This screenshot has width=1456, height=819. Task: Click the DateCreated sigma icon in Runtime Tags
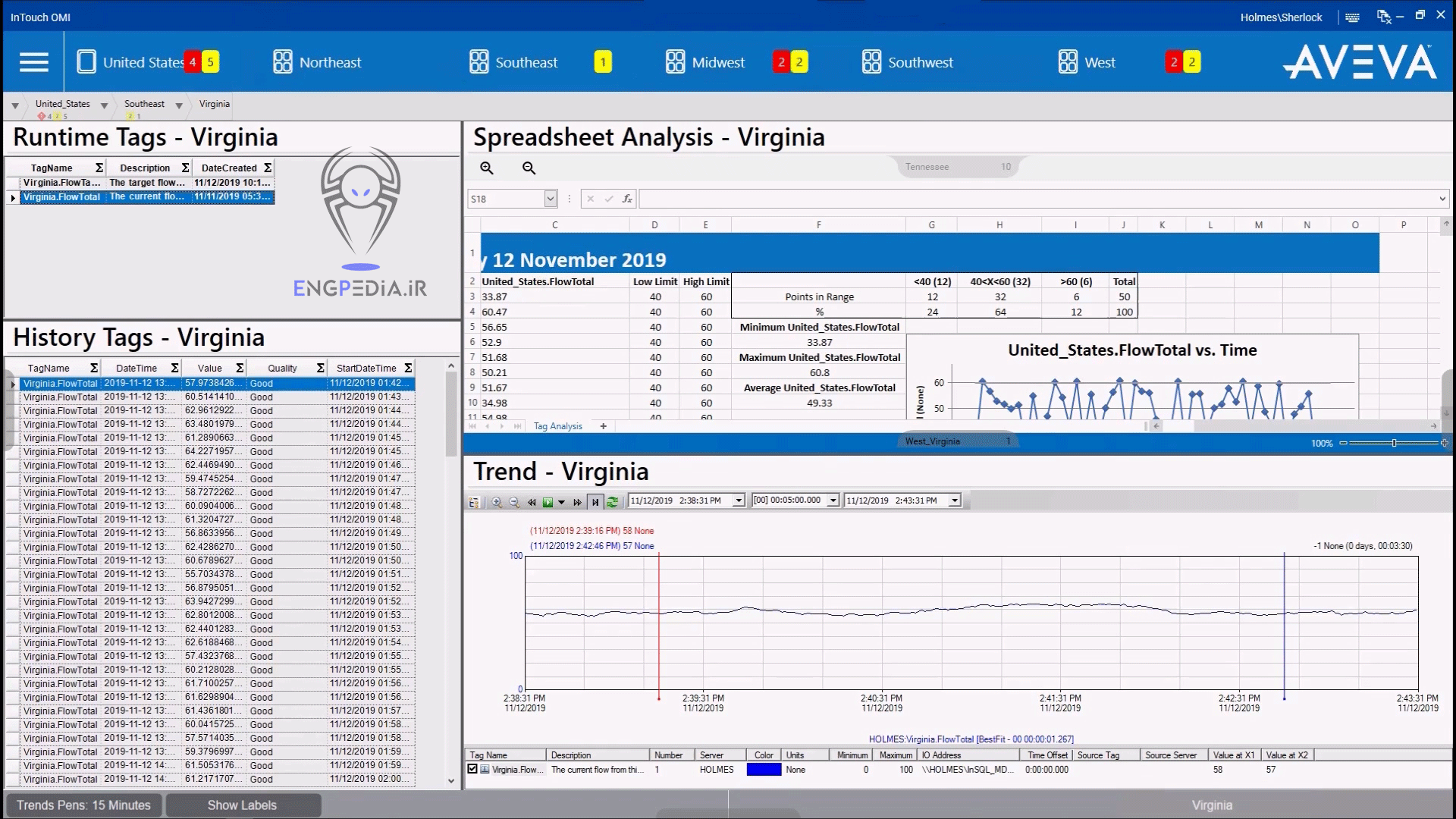pyautogui.click(x=267, y=168)
